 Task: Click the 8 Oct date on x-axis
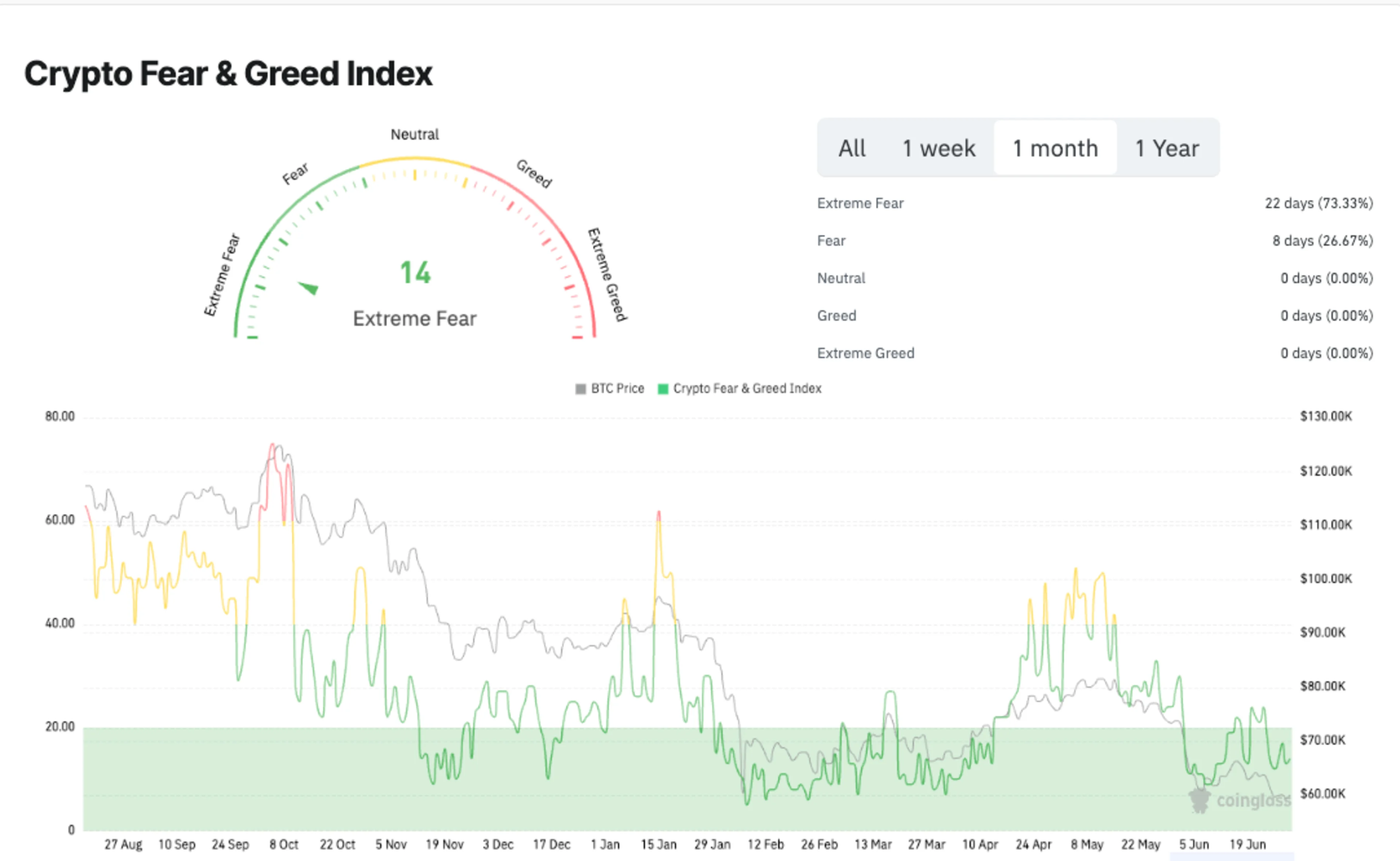(x=284, y=845)
